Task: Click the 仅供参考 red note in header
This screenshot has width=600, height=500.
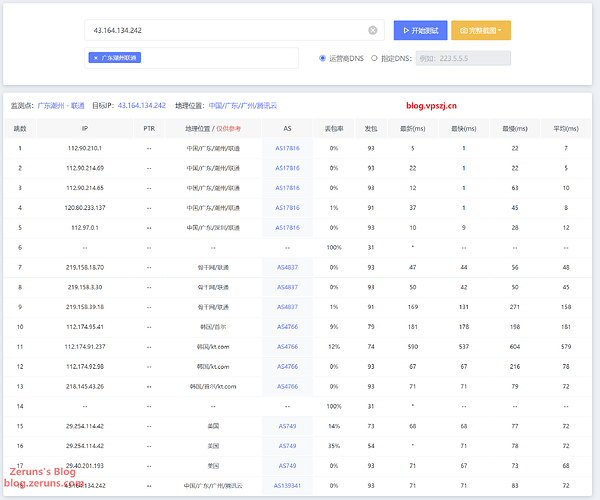Action: [x=230, y=128]
